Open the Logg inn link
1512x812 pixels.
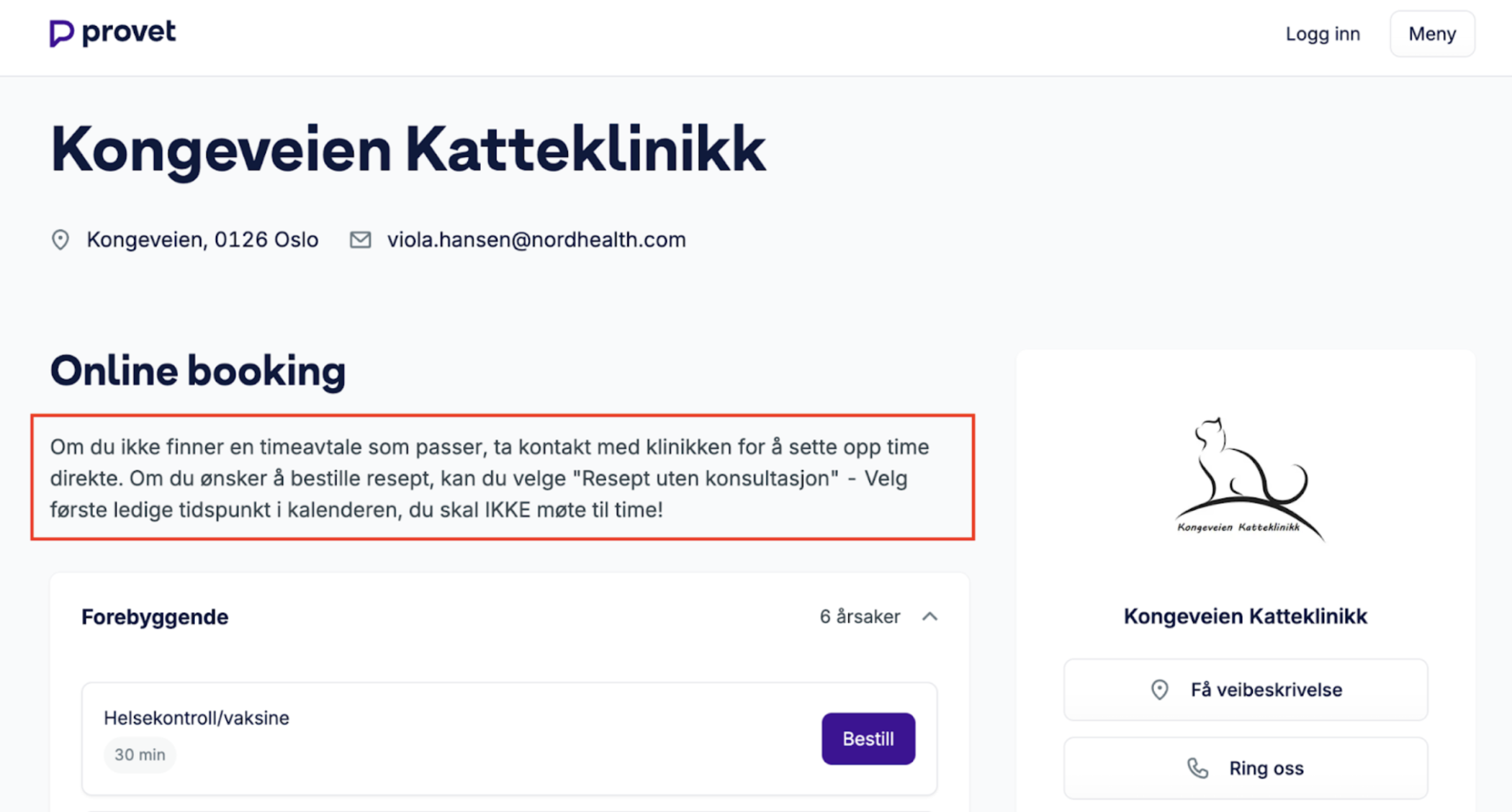(x=1323, y=34)
